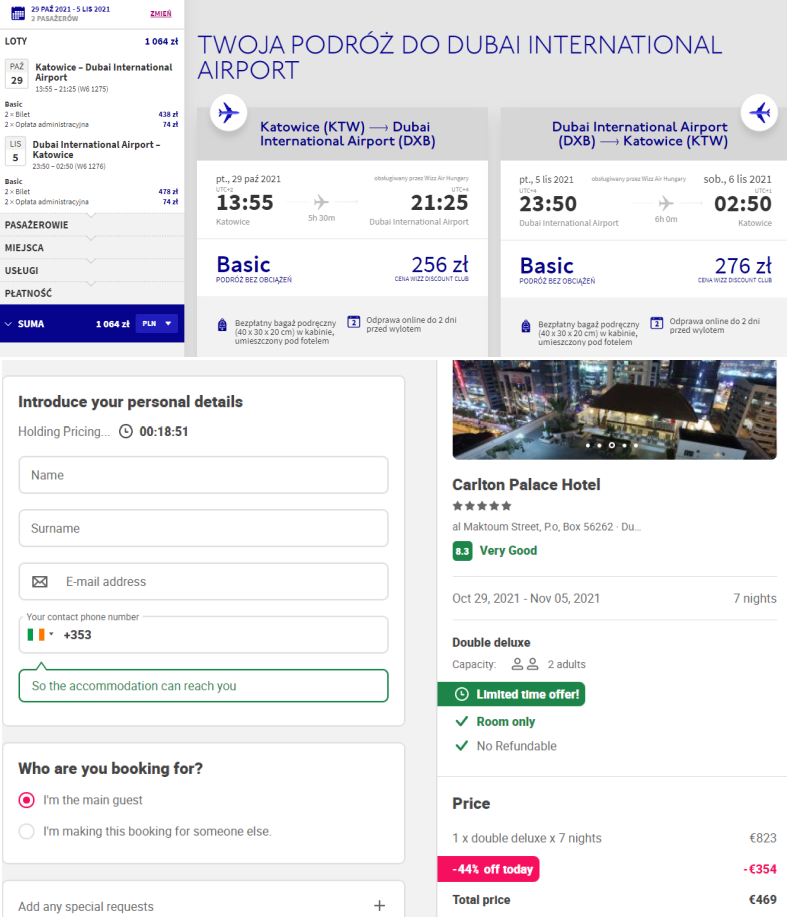The image size is (787, 919).
Task: Click the plus icon for special requests
Action: tap(379, 906)
